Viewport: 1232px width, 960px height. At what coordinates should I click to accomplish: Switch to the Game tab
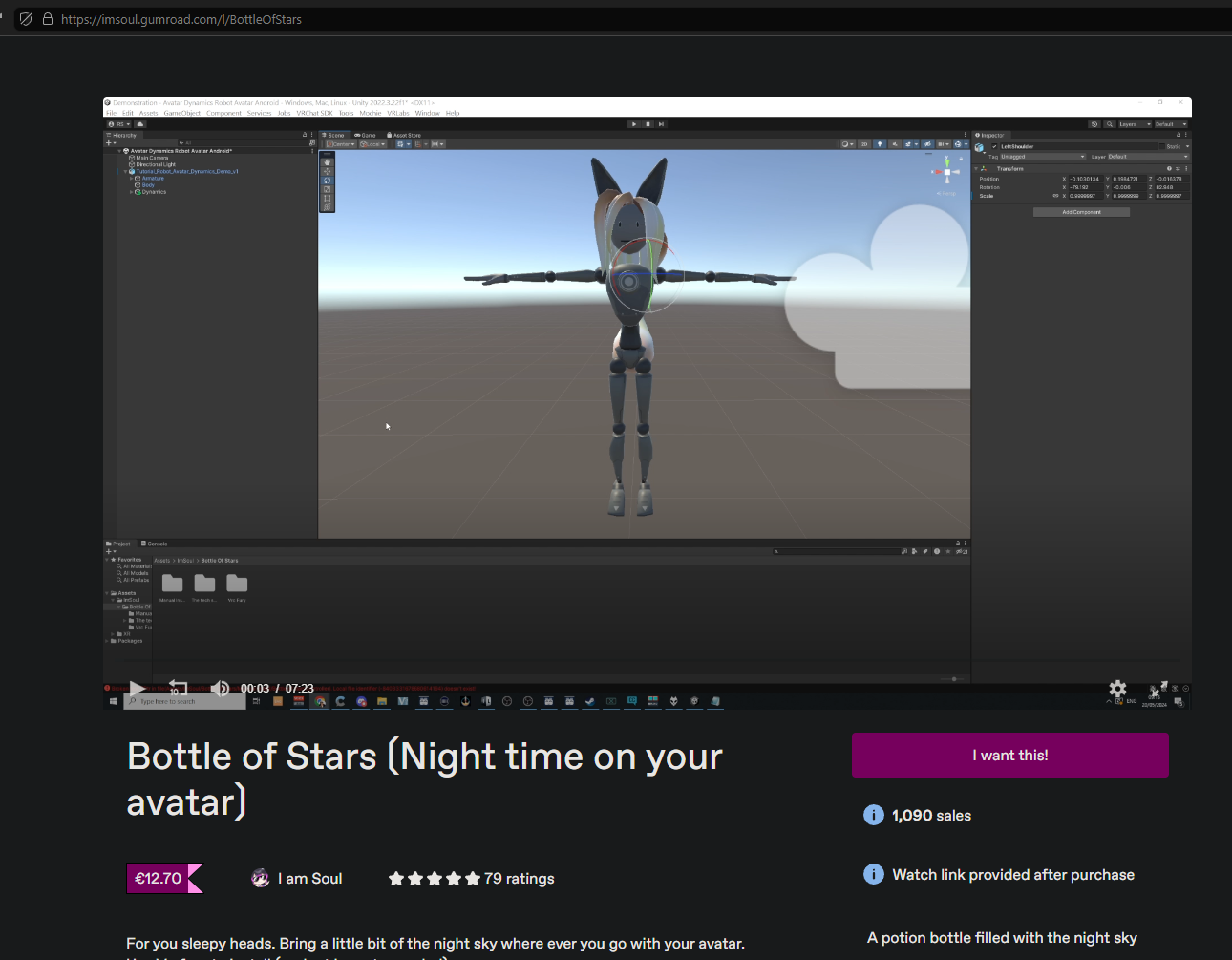click(366, 135)
